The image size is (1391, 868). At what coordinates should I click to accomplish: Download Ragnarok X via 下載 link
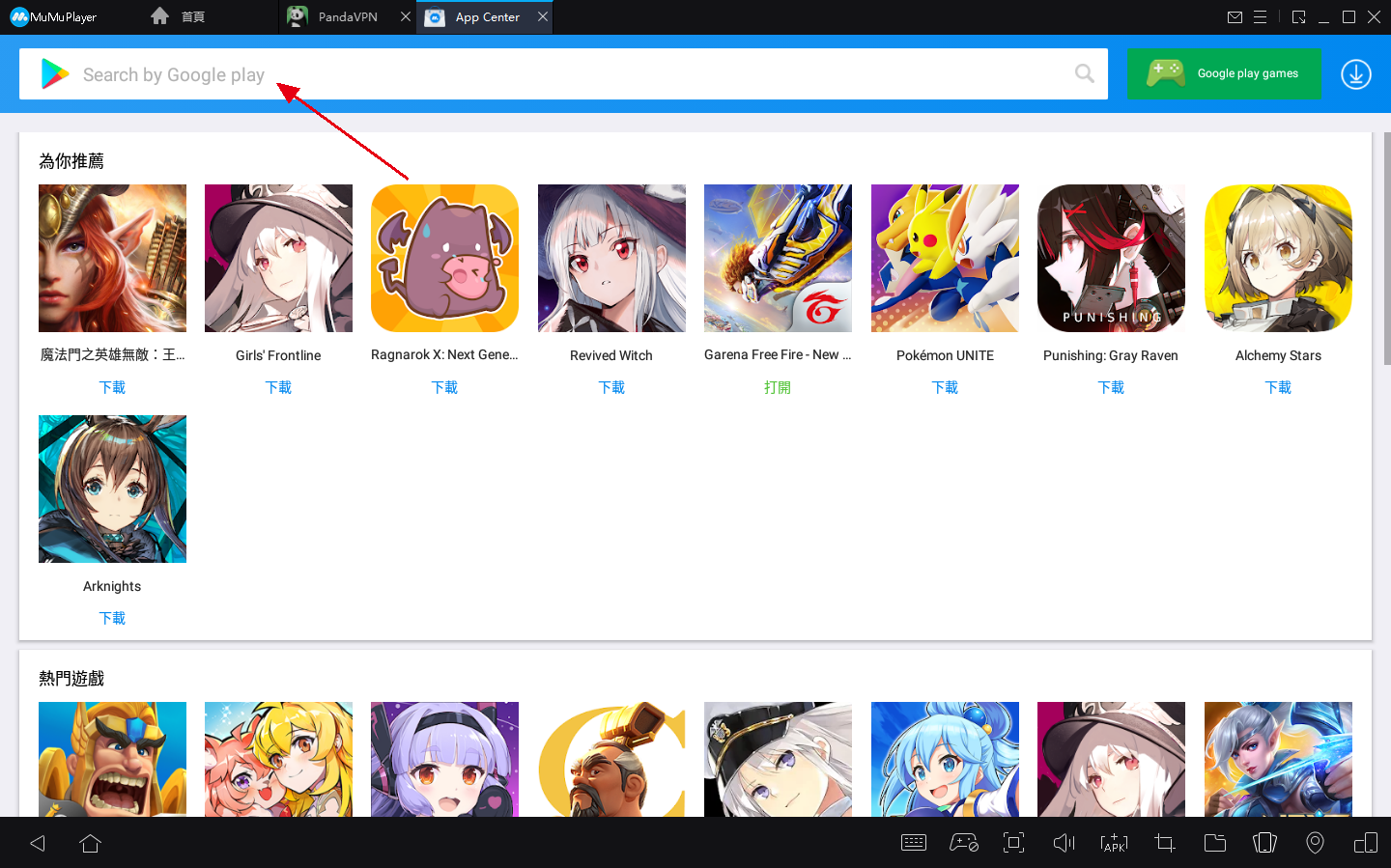tap(444, 387)
